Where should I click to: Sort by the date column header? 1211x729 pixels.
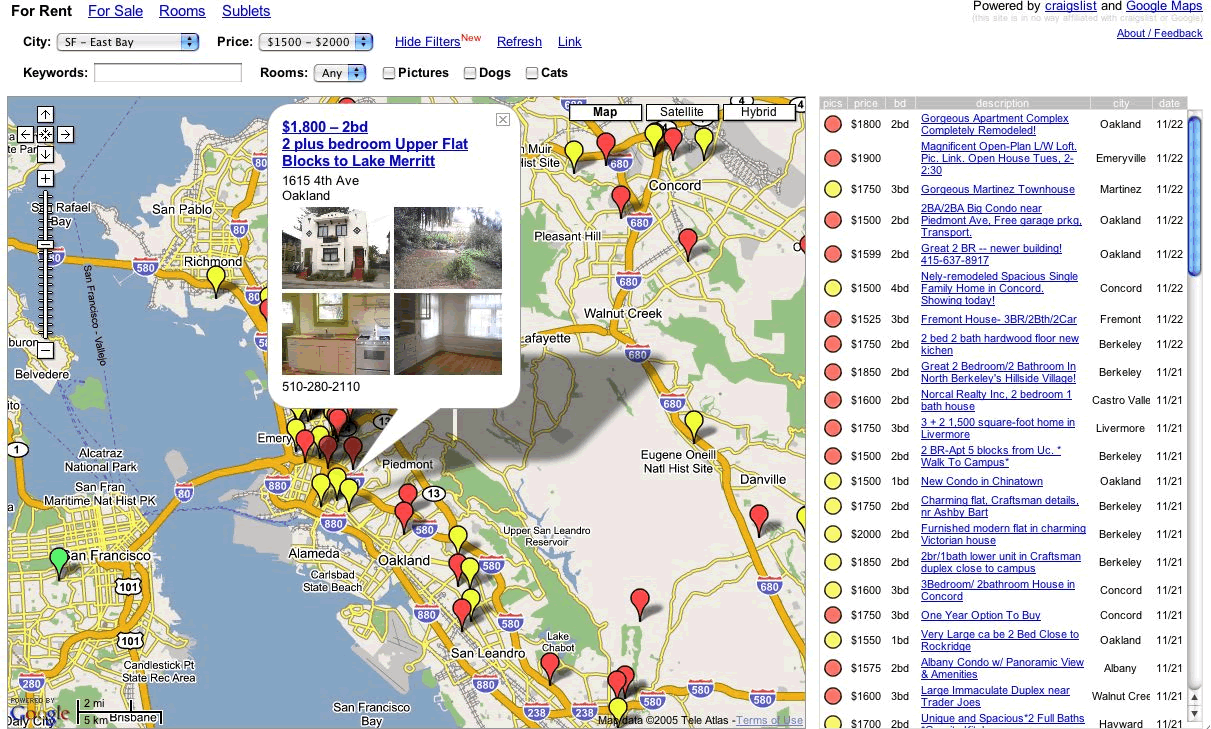(x=1169, y=103)
